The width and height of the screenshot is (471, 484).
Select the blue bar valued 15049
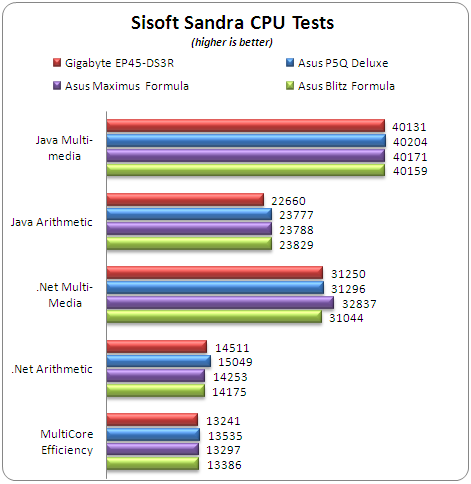159,361
